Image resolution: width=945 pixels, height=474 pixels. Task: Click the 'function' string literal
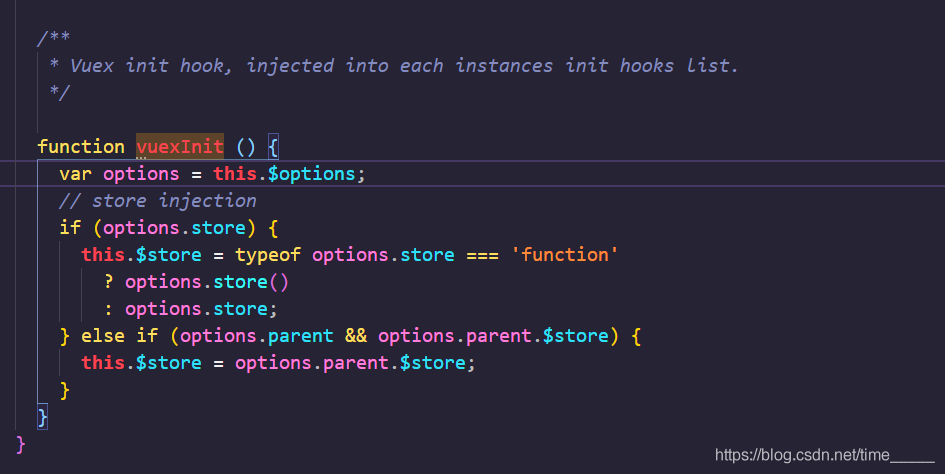point(564,255)
